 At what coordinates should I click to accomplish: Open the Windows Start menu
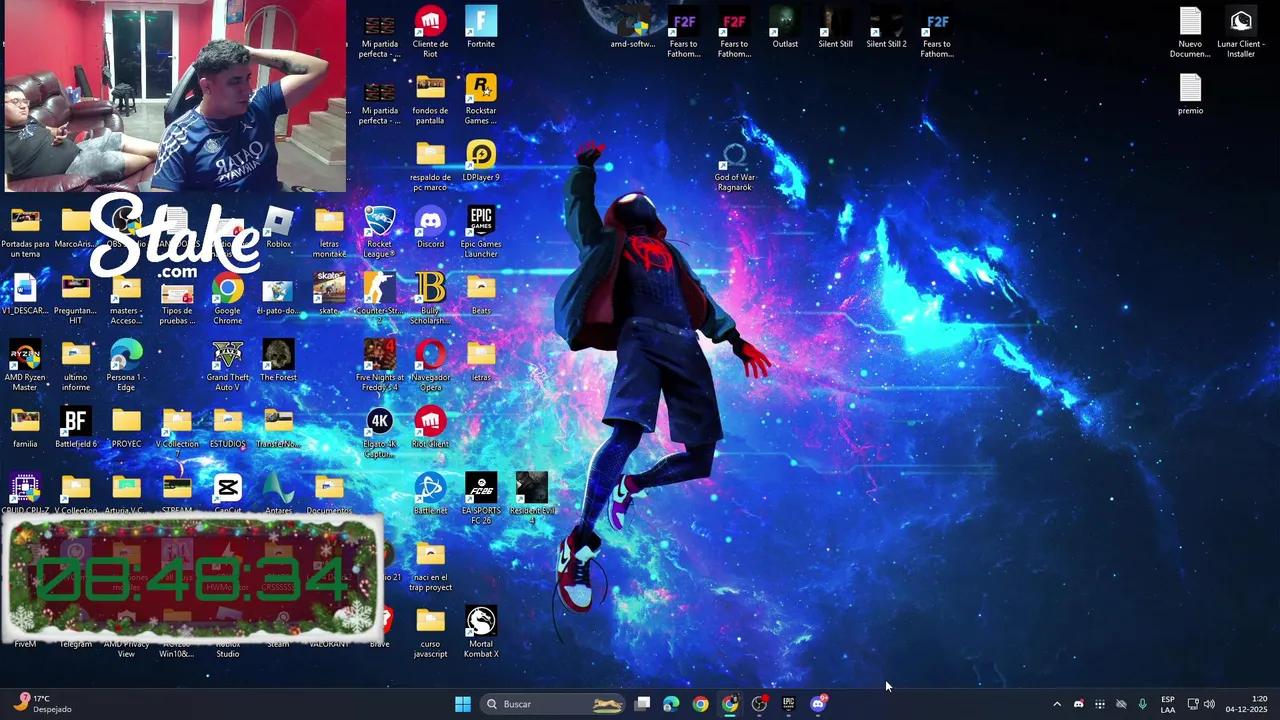pos(463,704)
